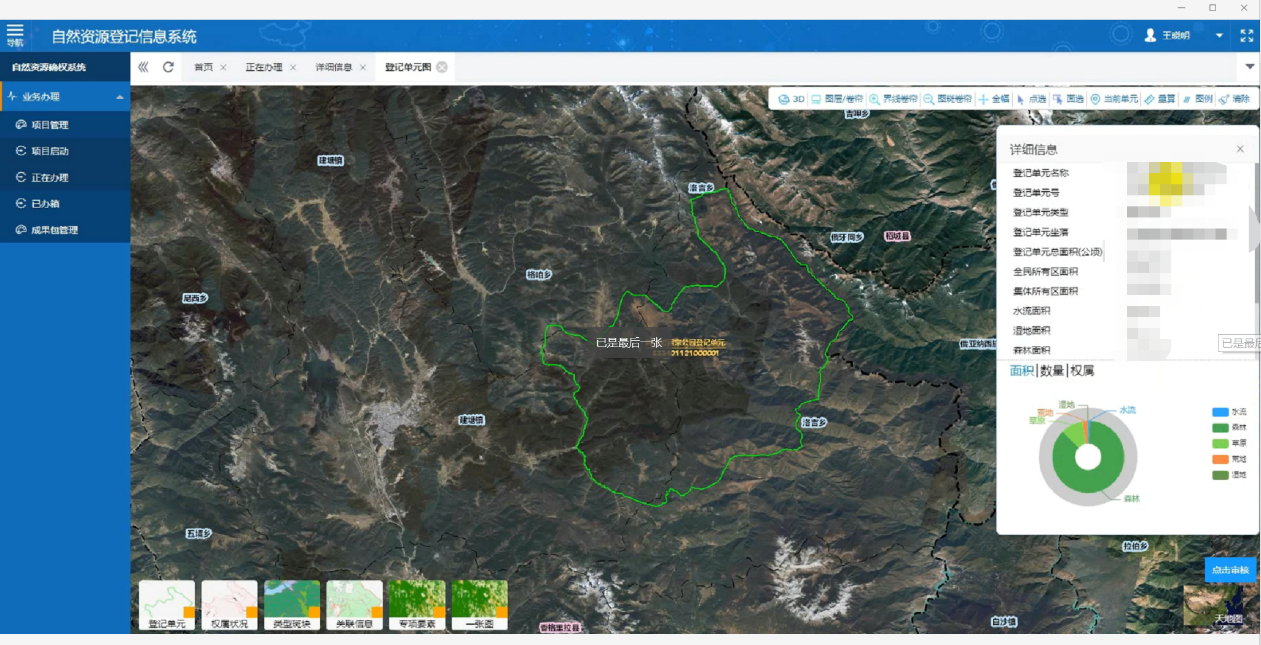Expand the tab list dropdown at far right
The width and height of the screenshot is (1261, 645).
(x=1250, y=67)
